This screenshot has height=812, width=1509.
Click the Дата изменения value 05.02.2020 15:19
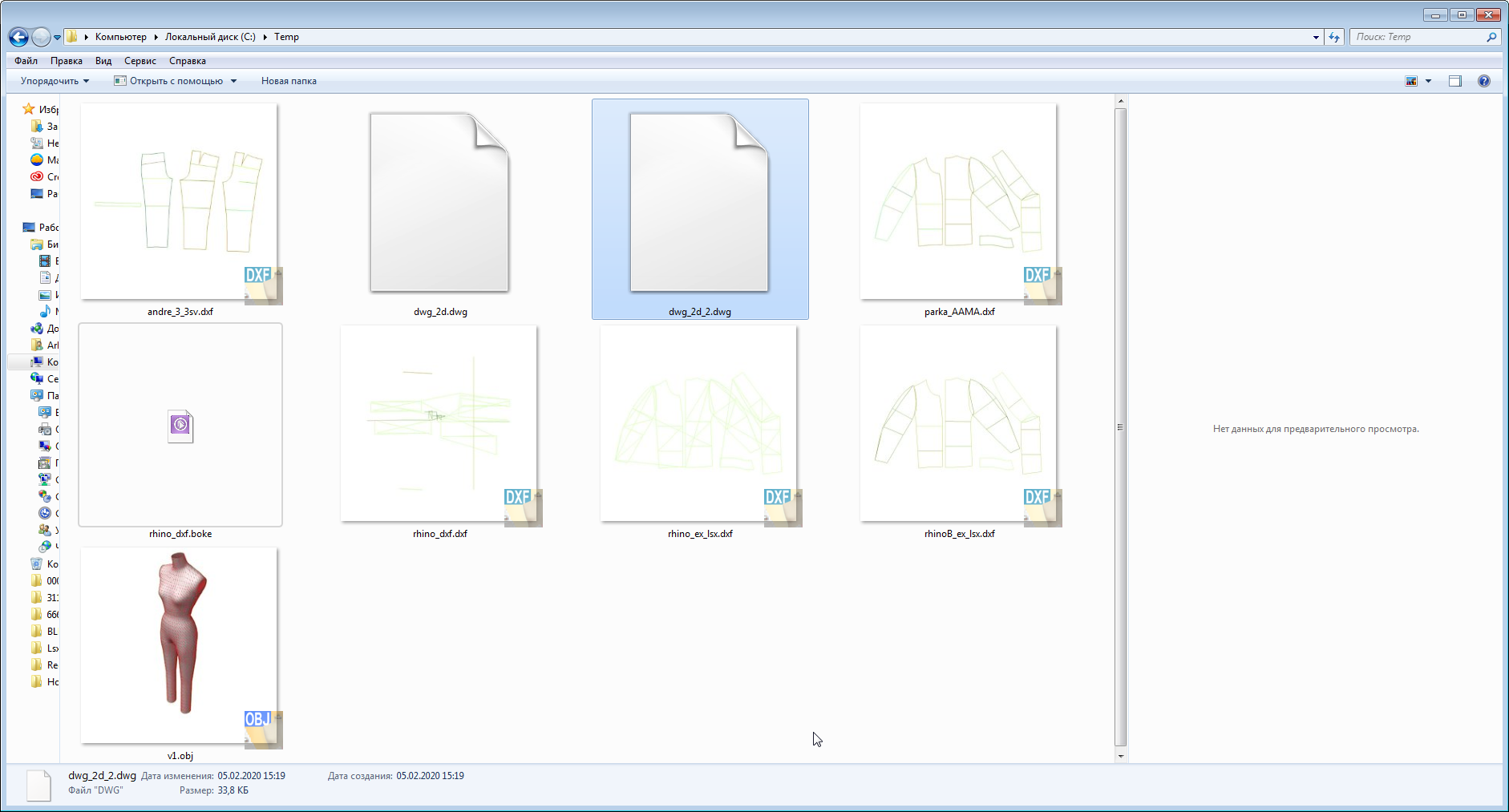point(251,776)
